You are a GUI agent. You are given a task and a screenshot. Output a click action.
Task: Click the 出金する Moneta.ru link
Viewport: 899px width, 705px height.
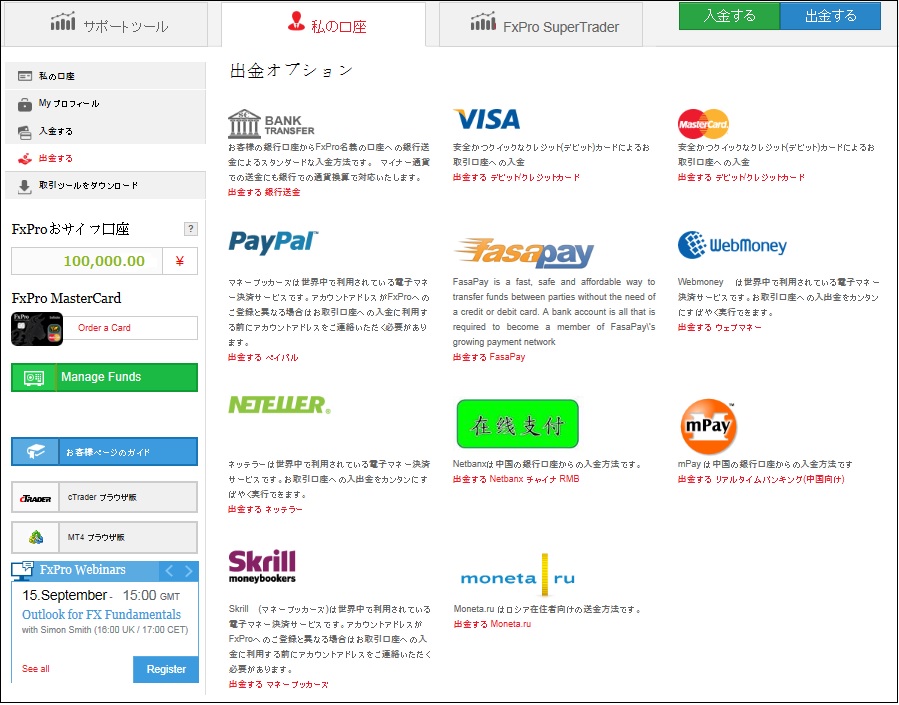coord(493,624)
